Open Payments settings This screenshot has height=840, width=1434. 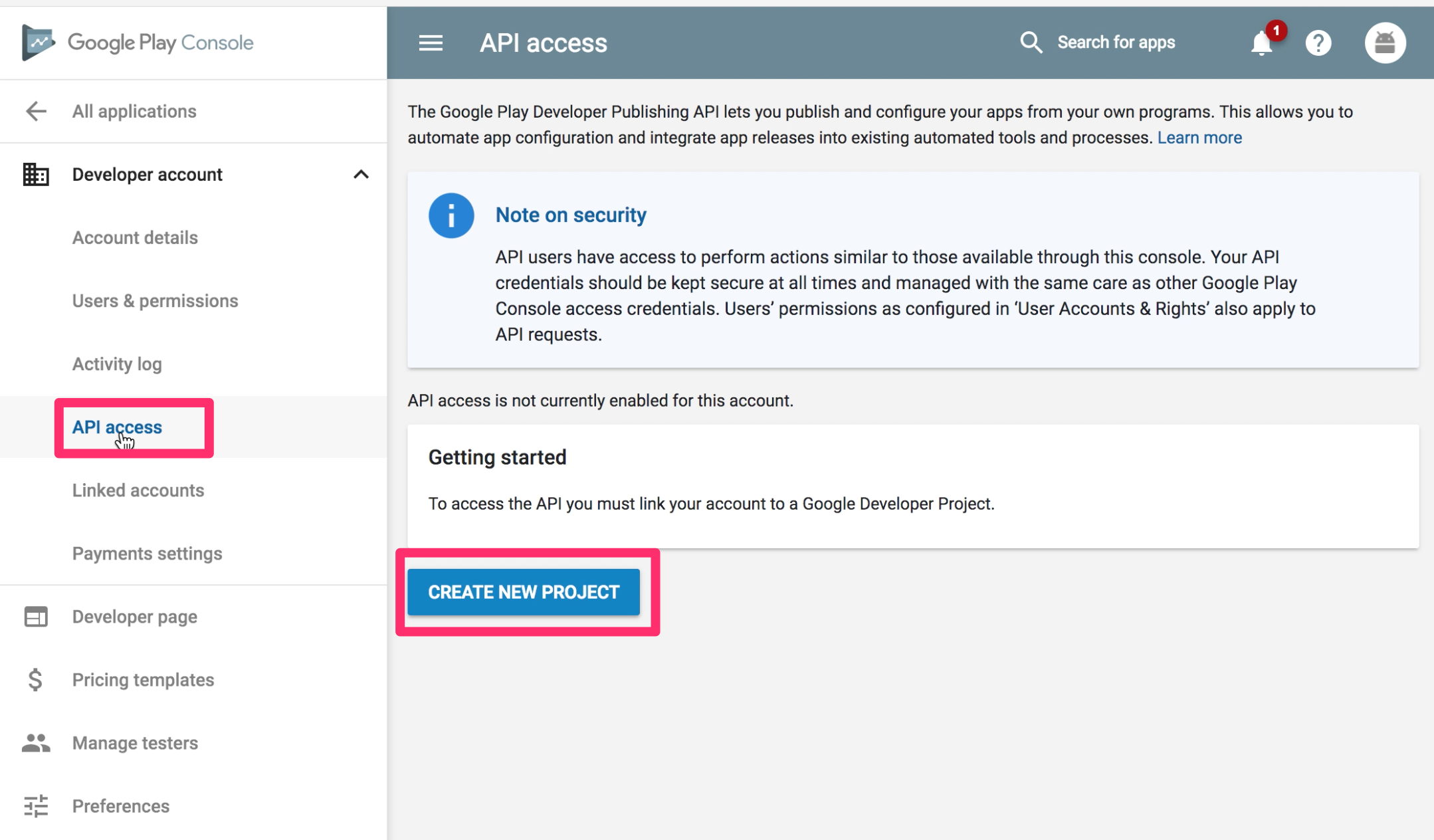pos(147,554)
